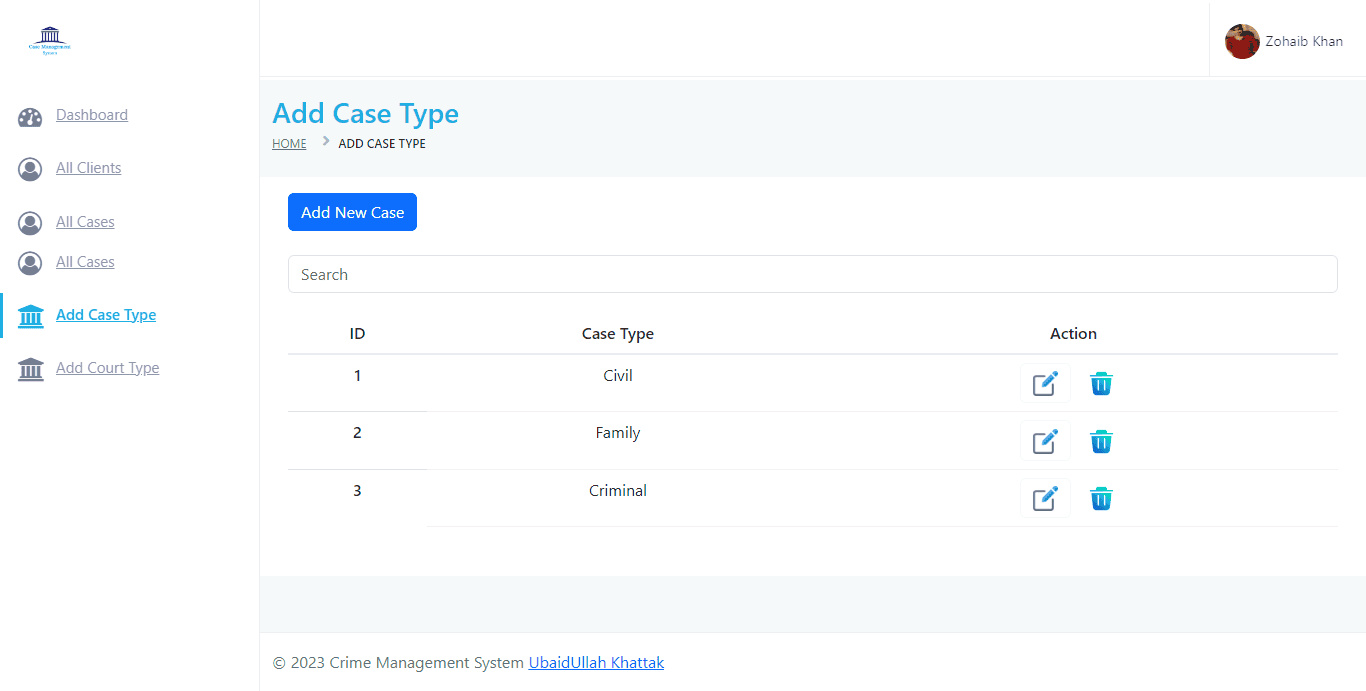Edit the Civil case type
The image size is (1366, 691).
(x=1044, y=384)
